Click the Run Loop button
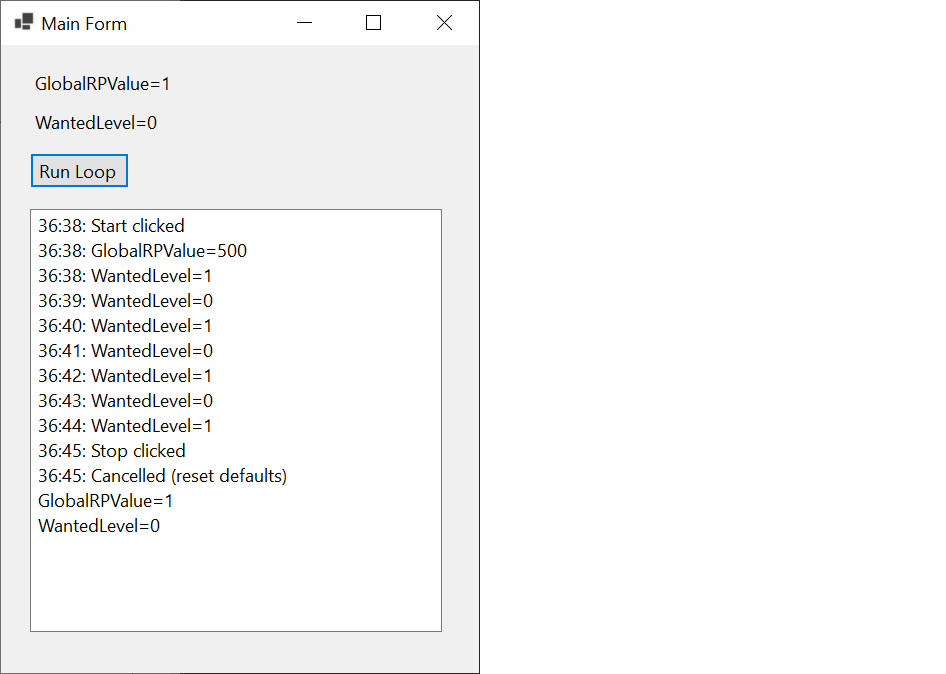Image resolution: width=946 pixels, height=674 pixels. pos(79,171)
